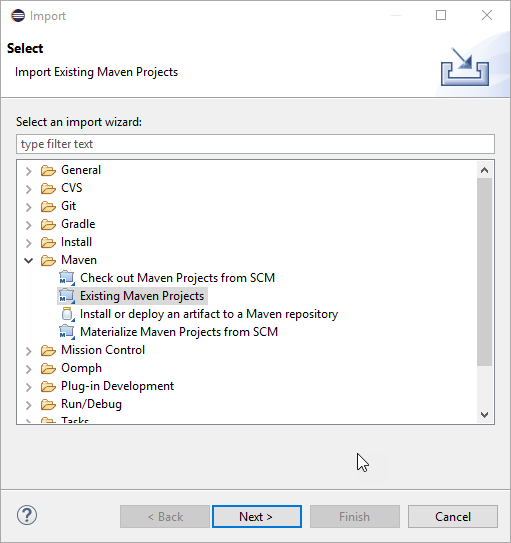The image size is (511, 543).
Task: Expand the General category
Action: pos(29,170)
